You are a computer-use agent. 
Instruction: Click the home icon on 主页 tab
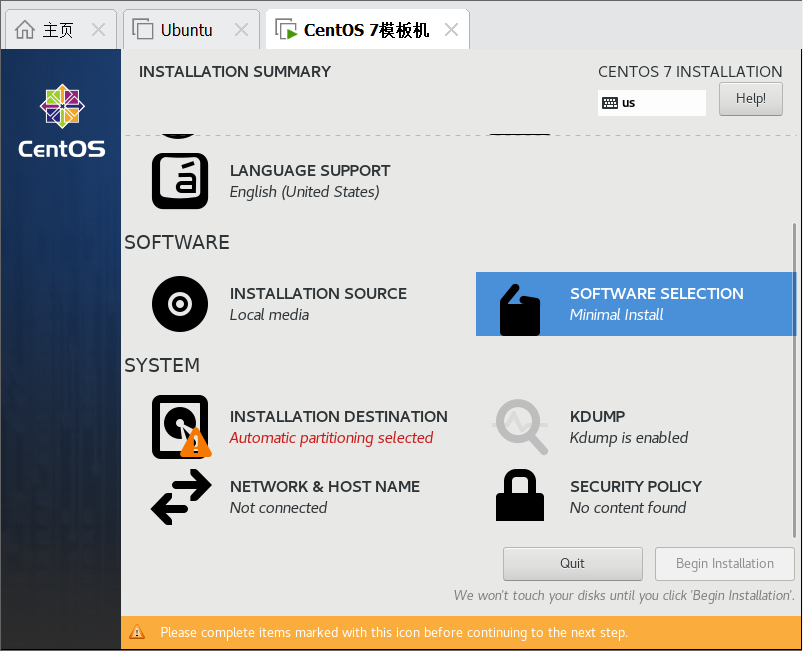tap(25, 30)
